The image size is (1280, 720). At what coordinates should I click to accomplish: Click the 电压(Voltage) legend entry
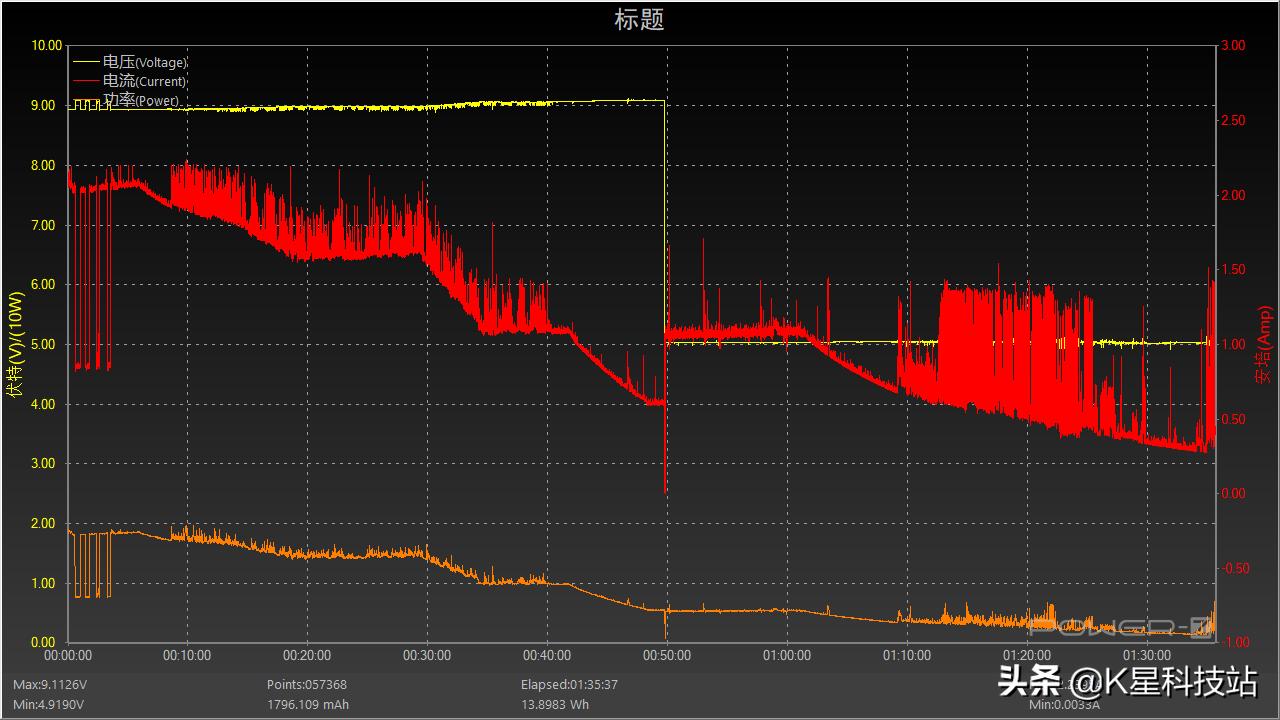click(144, 62)
